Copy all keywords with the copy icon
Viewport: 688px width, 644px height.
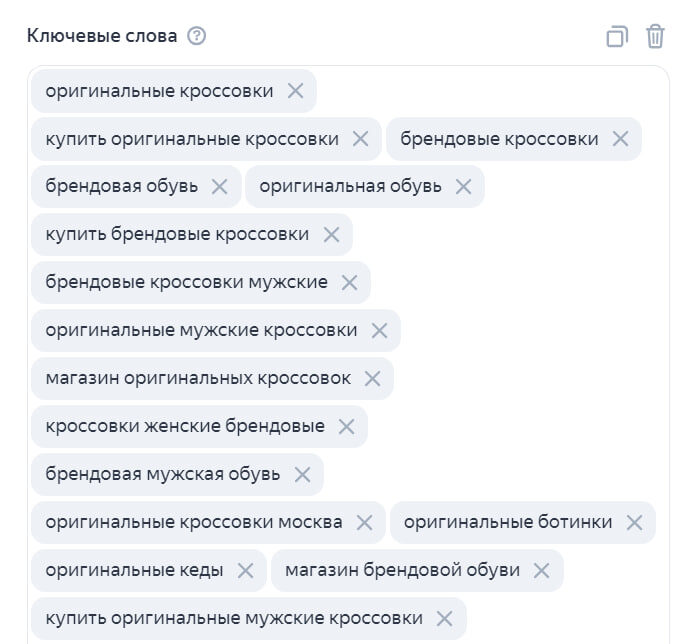[617, 37]
